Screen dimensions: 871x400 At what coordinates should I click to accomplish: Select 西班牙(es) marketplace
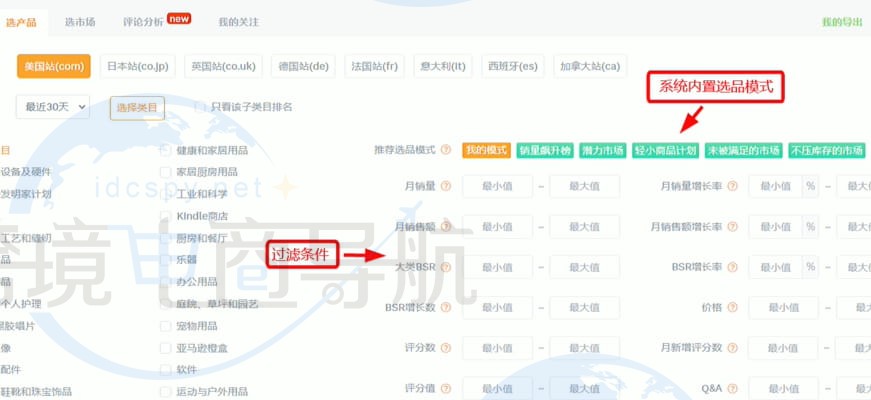click(x=513, y=66)
